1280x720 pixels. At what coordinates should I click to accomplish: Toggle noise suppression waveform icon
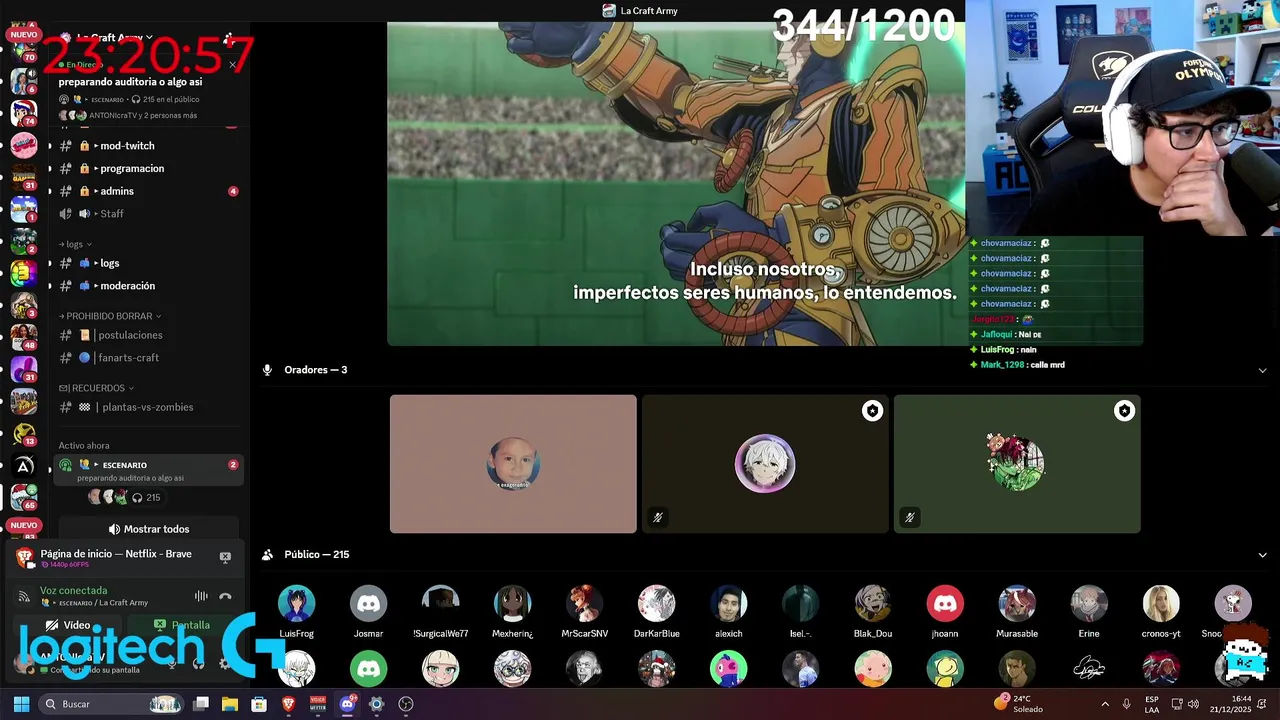point(201,596)
